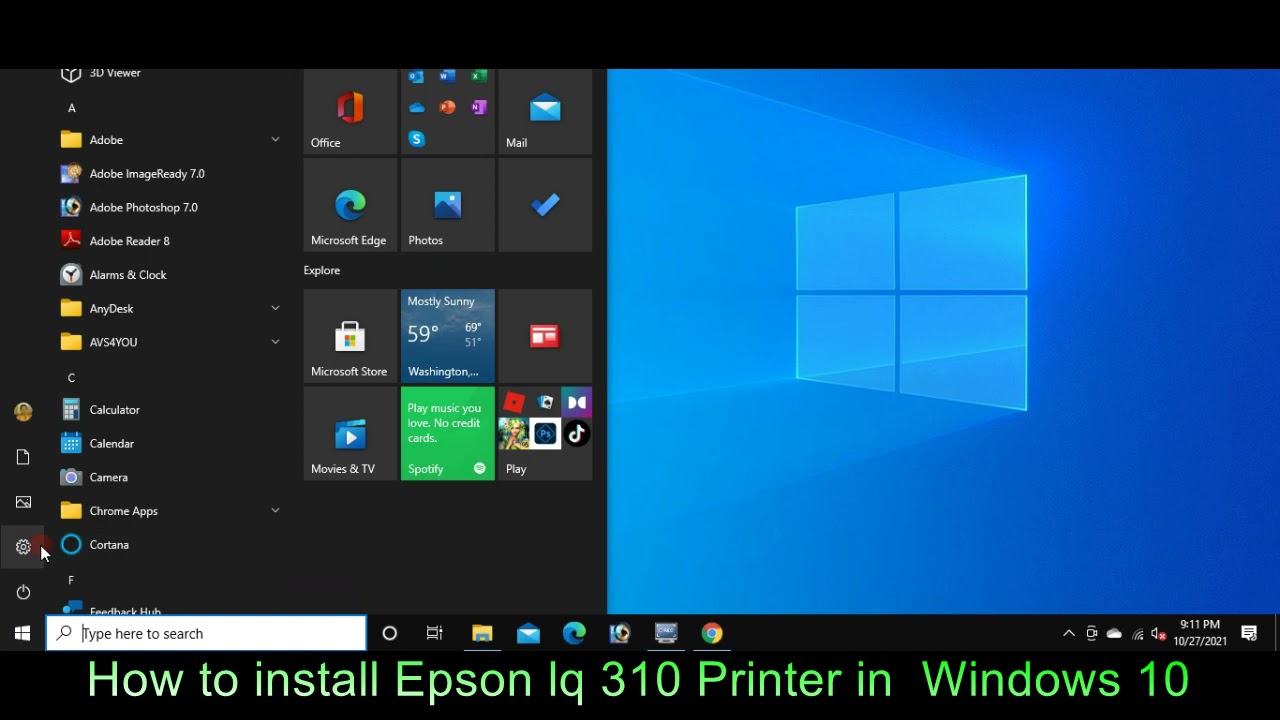Open the Action Center notifications icon
Screen dimensions: 1280x720
point(1249,633)
